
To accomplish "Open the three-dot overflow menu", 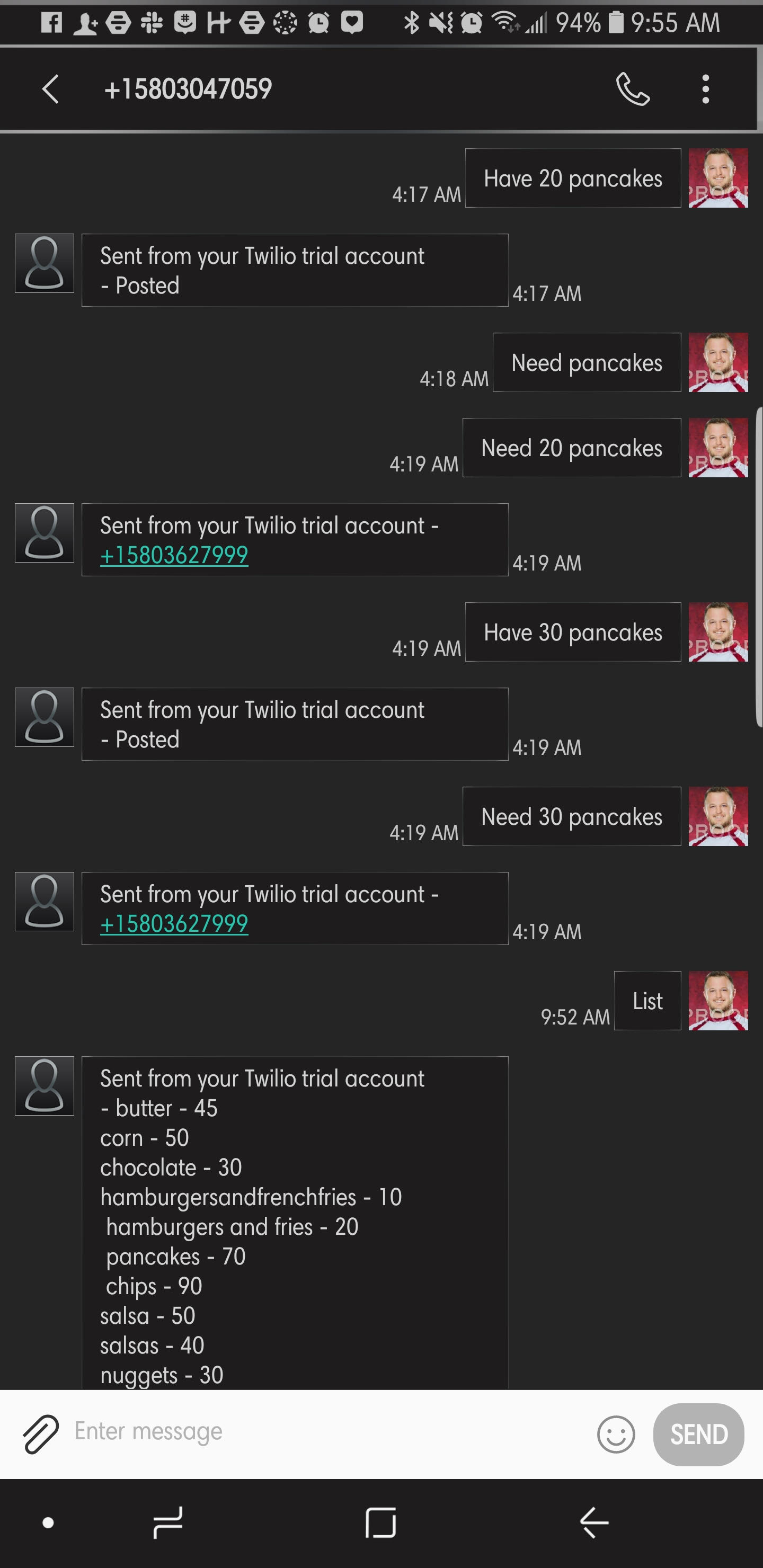I will click(705, 90).
